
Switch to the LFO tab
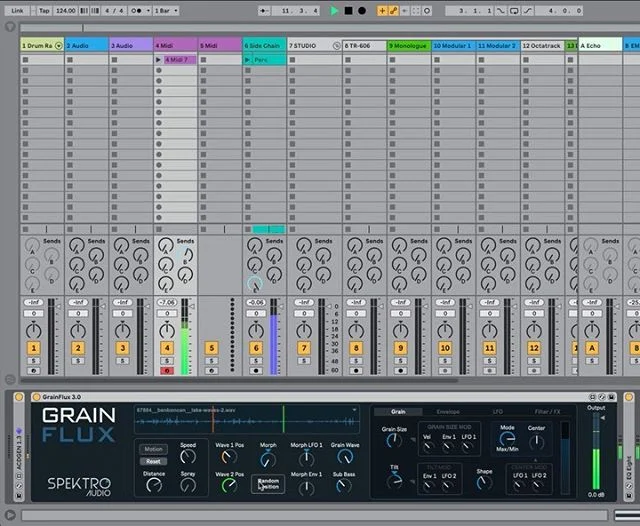point(498,412)
